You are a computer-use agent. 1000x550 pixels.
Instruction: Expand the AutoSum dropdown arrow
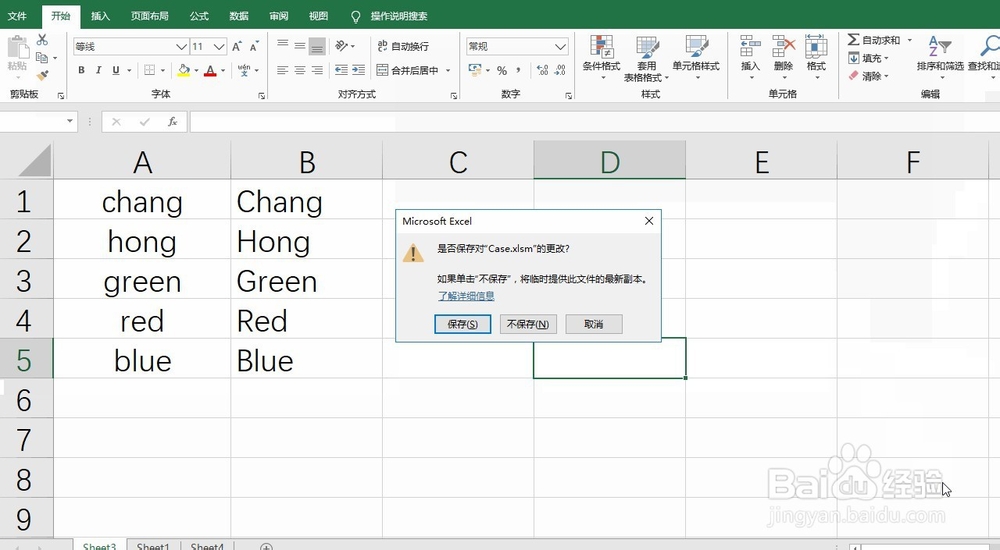(909, 40)
